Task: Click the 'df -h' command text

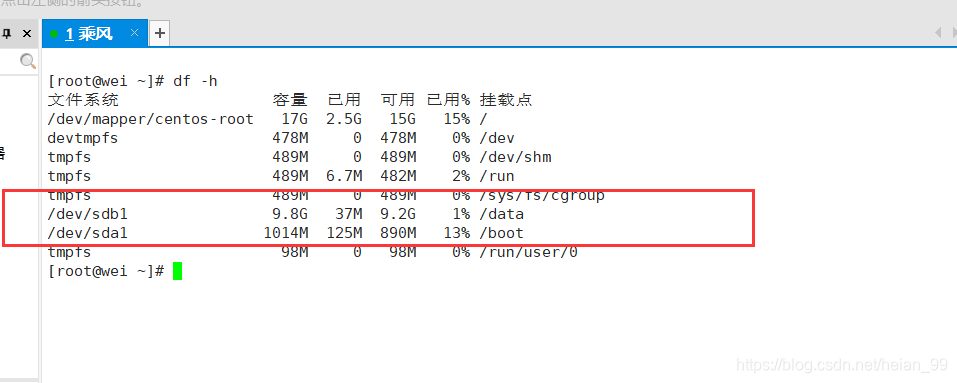Action: [x=195, y=81]
